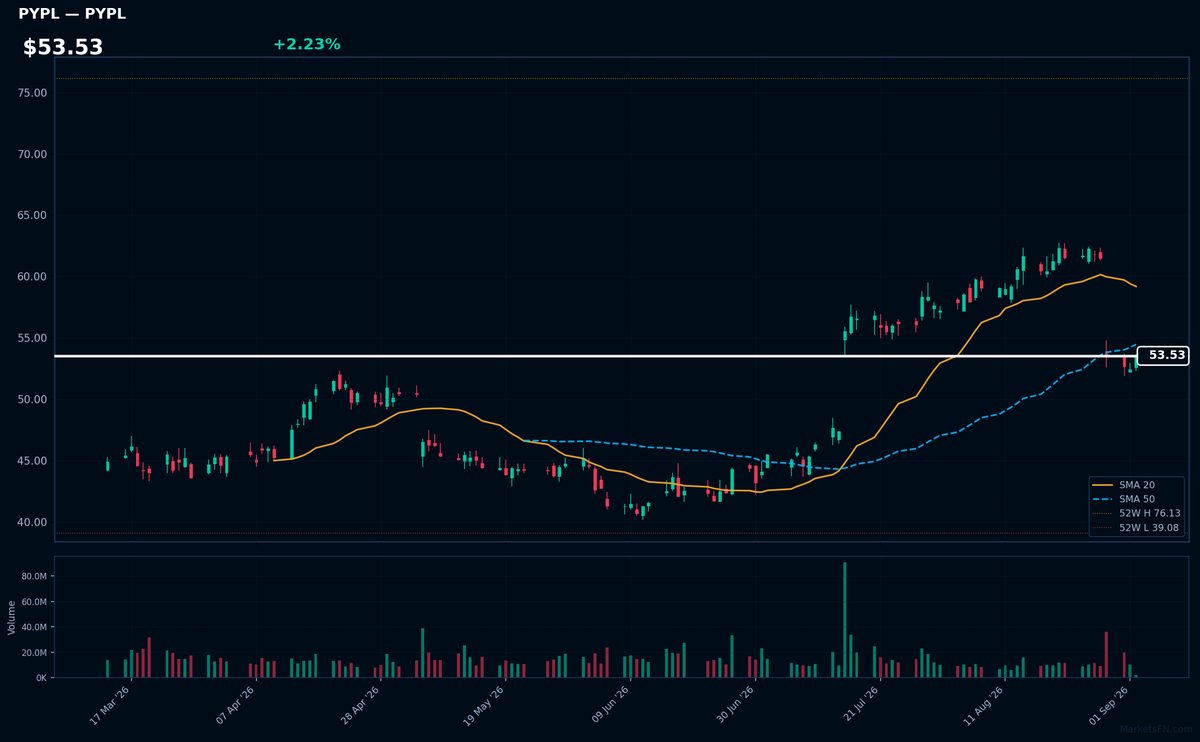Click the 19 May '26 date label
The width and height of the screenshot is (1200, 742).
click(484, 706)
